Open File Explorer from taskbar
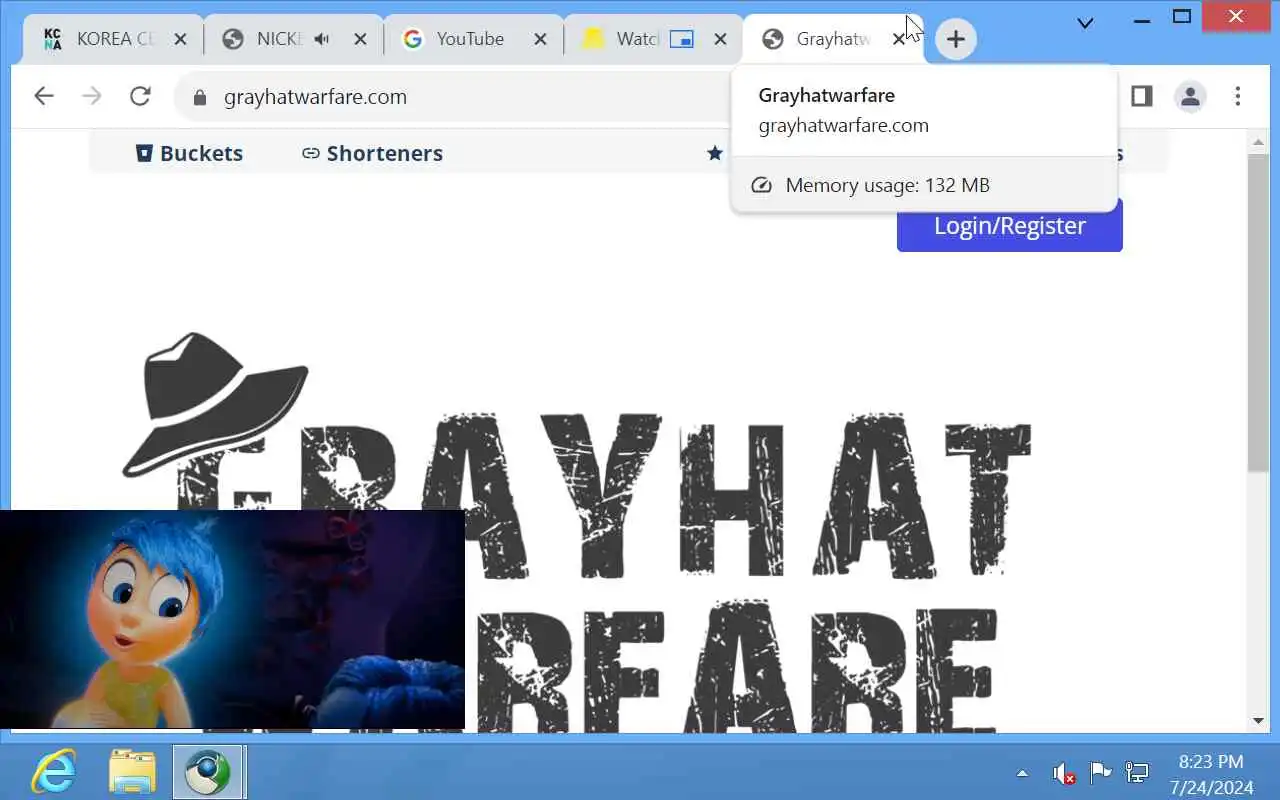The width and height of the screenshot is (1280, 800). pos(132,772)
